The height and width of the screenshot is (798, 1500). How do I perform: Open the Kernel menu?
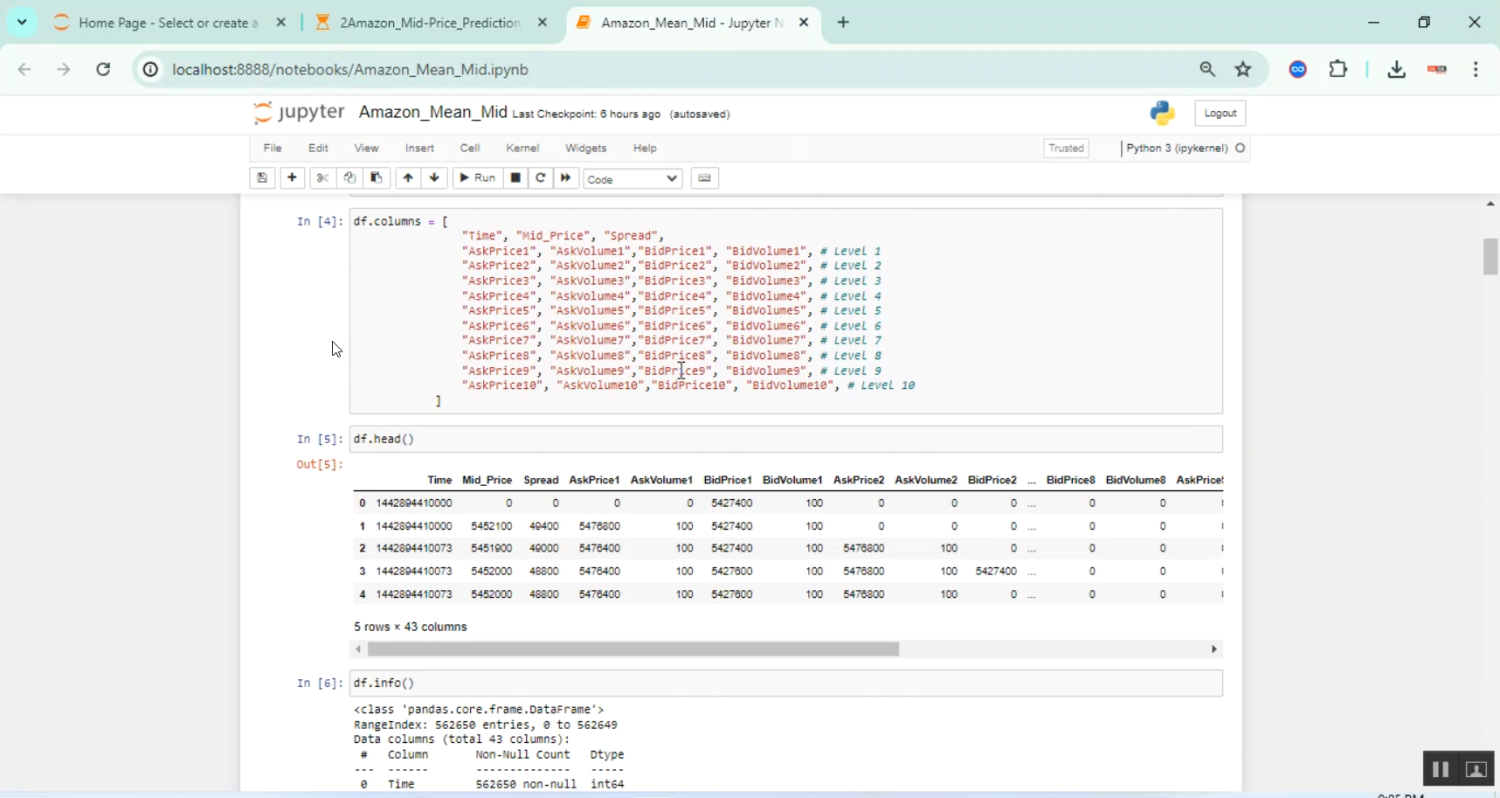click(522, 148)
